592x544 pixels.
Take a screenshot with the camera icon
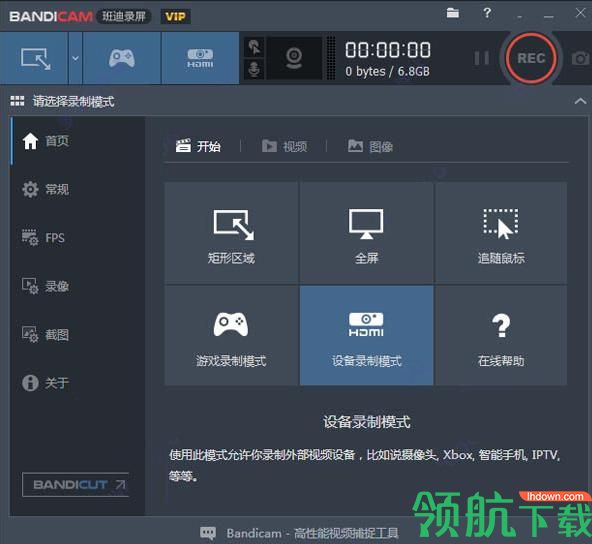[x=580, y=59]
